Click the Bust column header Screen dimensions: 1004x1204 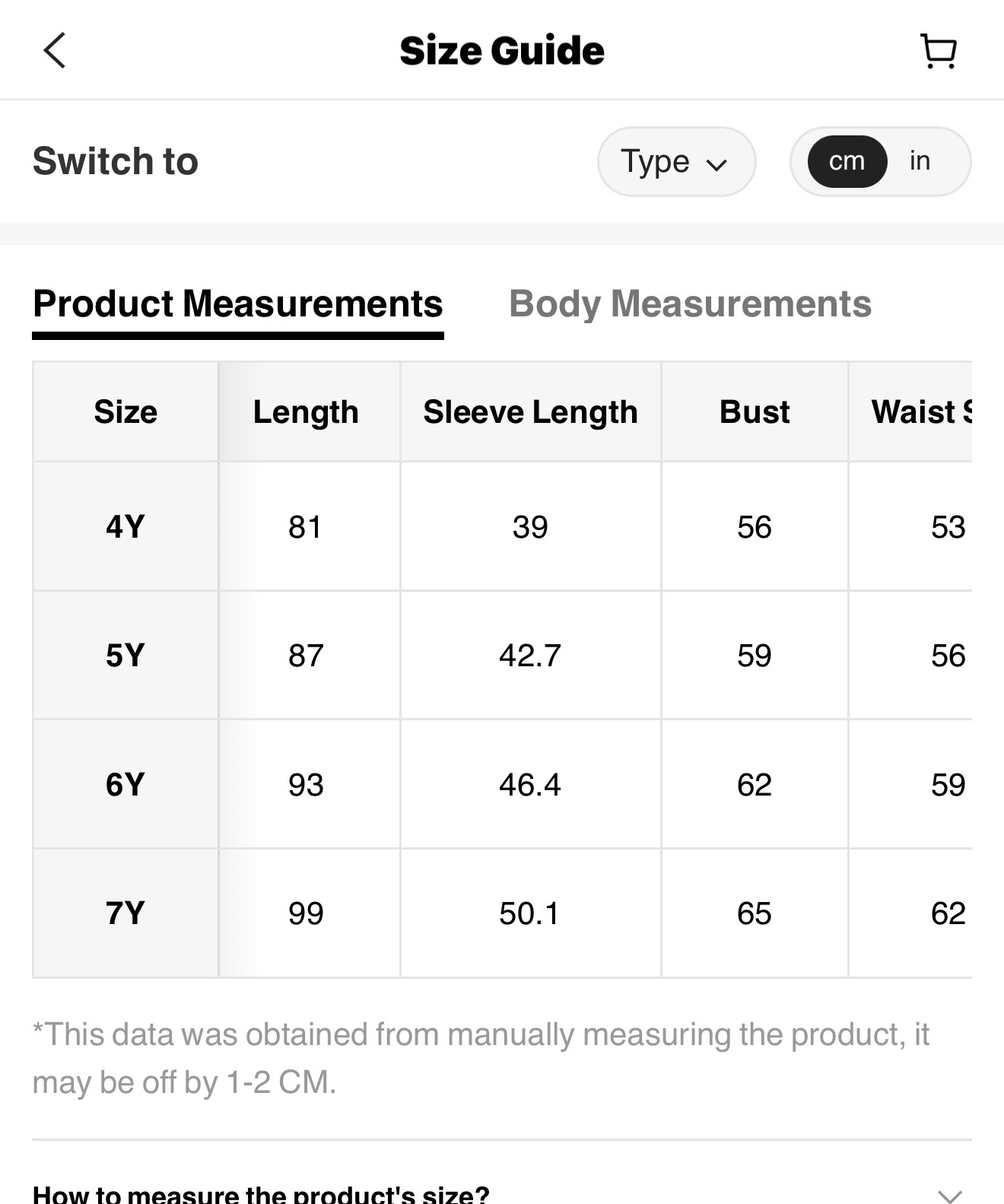click(755, 412)
